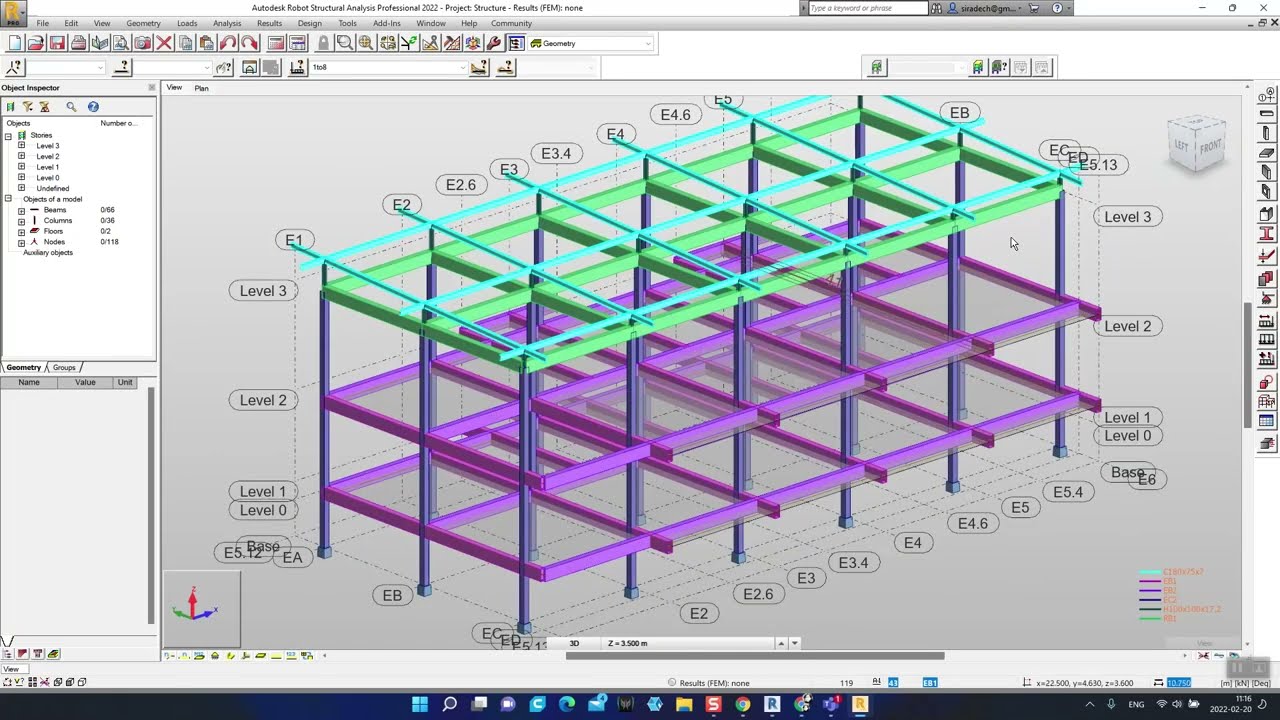The image size is (1280, 720).
Task: Open the bar selection combo box
Action: 173,67
